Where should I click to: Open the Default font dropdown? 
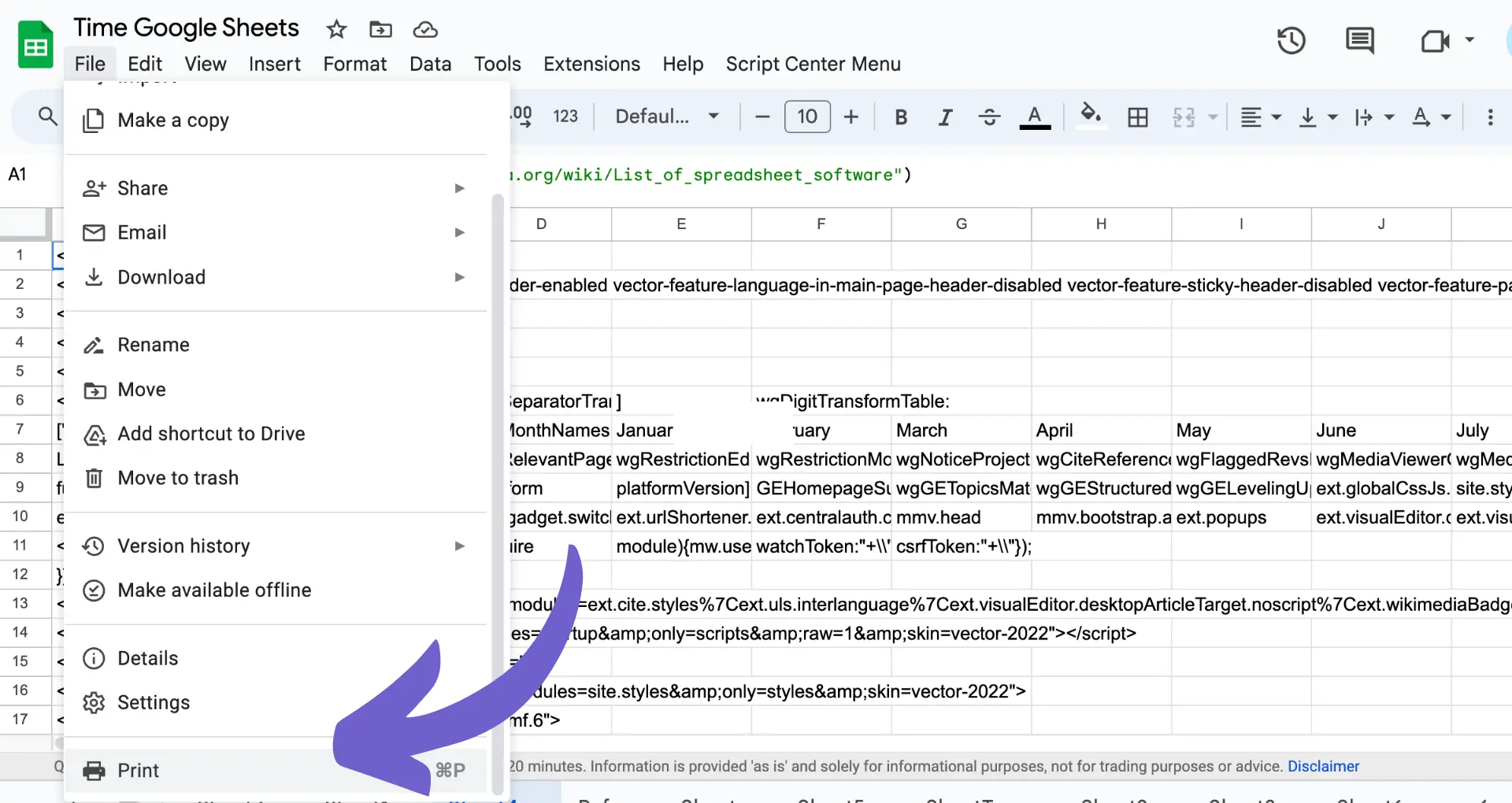click(x=667, y=117)
